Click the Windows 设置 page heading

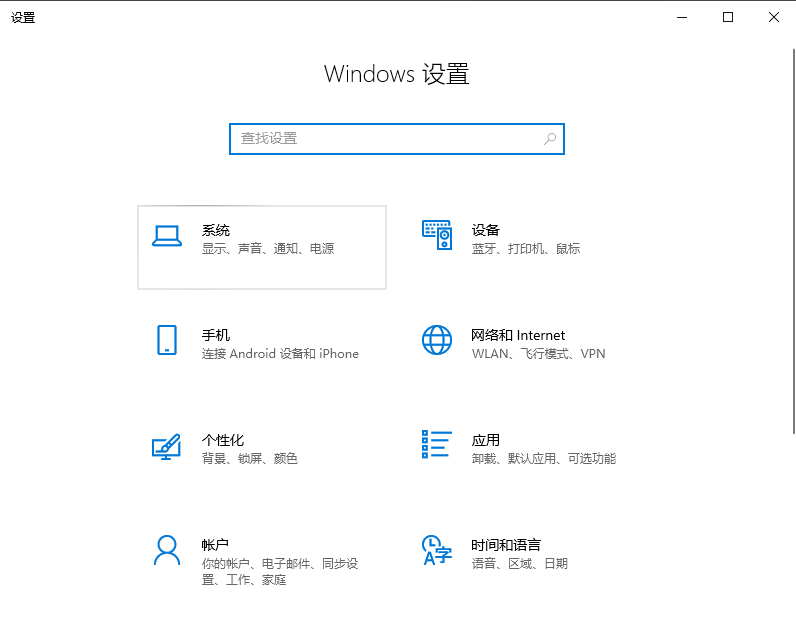pos(396,74)
